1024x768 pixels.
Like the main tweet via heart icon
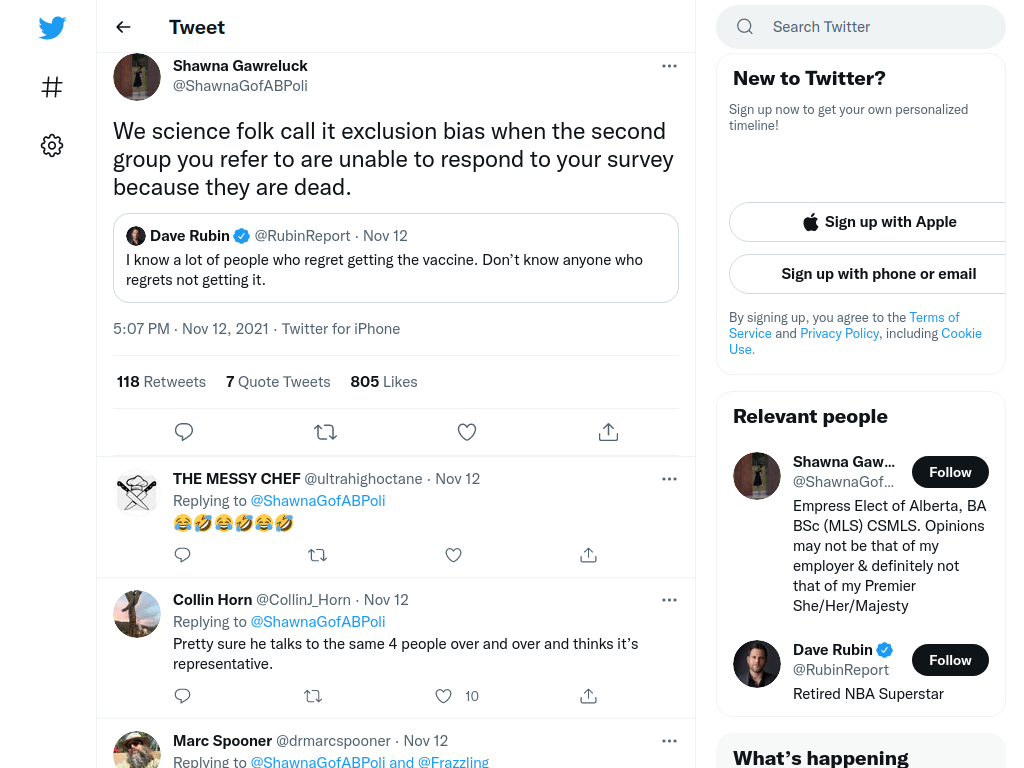point(466,432)
